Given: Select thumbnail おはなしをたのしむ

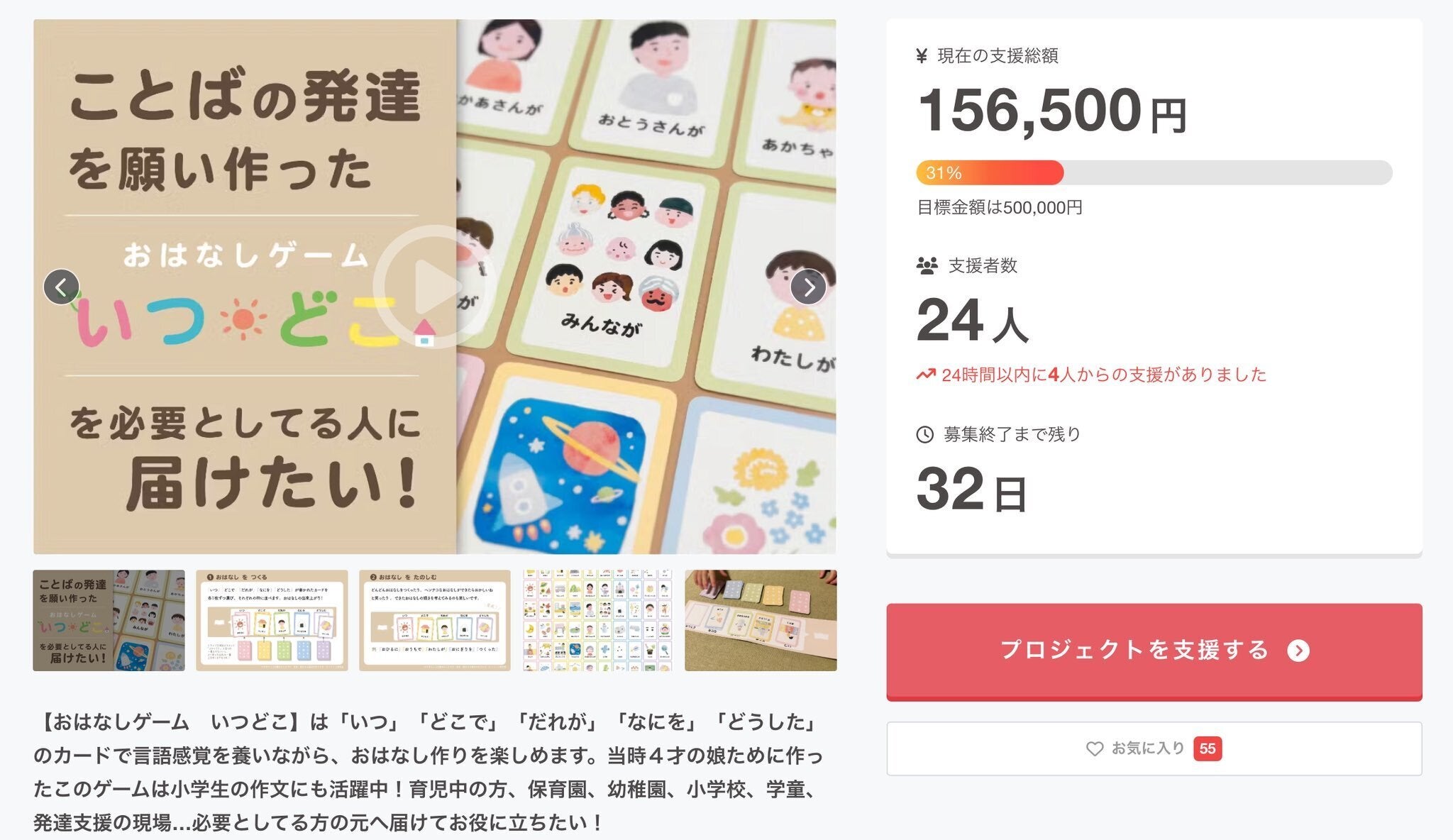Looking at the screenshot, I should point(435,620).
